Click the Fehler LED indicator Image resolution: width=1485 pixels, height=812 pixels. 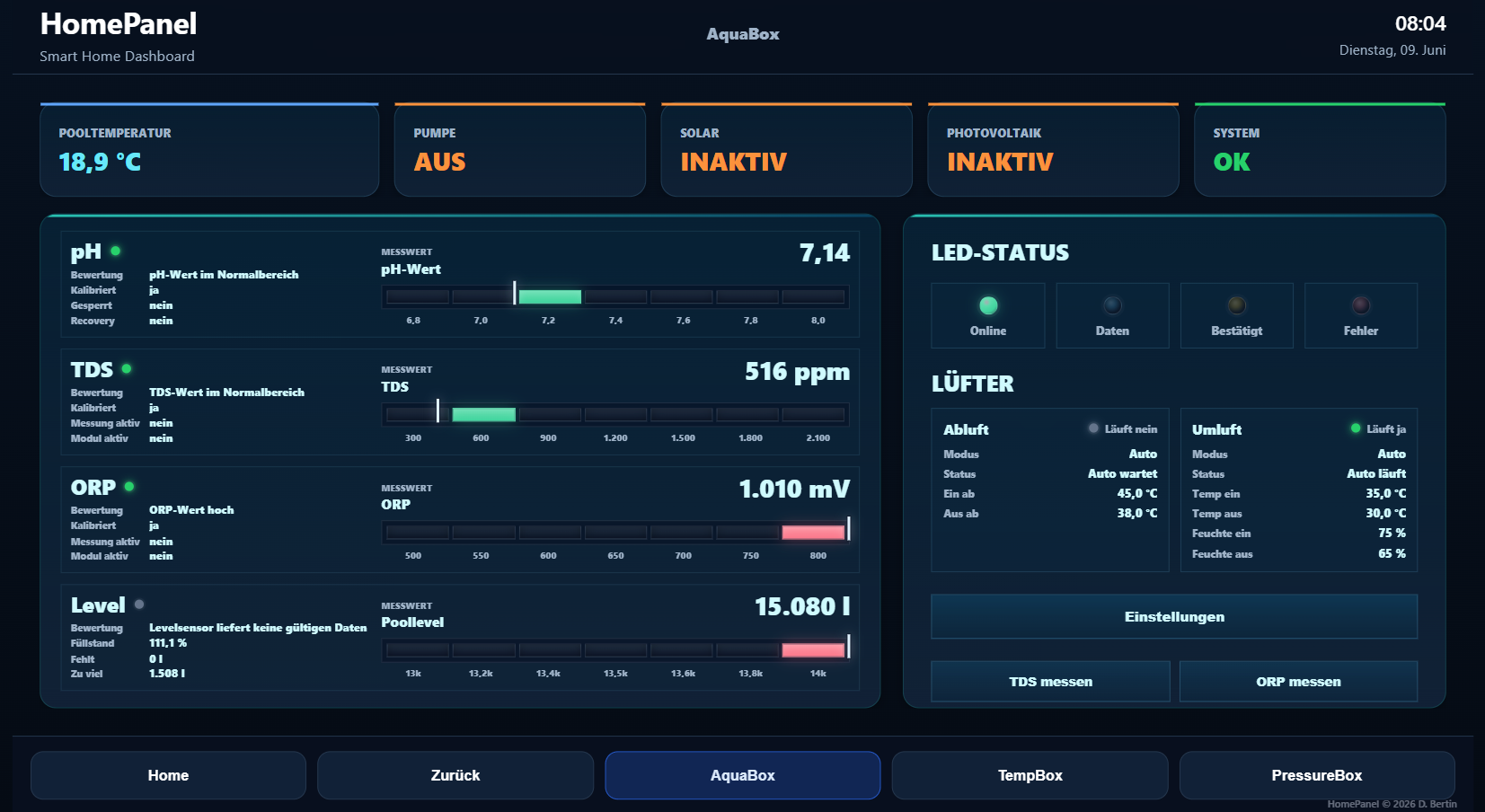[1361, 305]
